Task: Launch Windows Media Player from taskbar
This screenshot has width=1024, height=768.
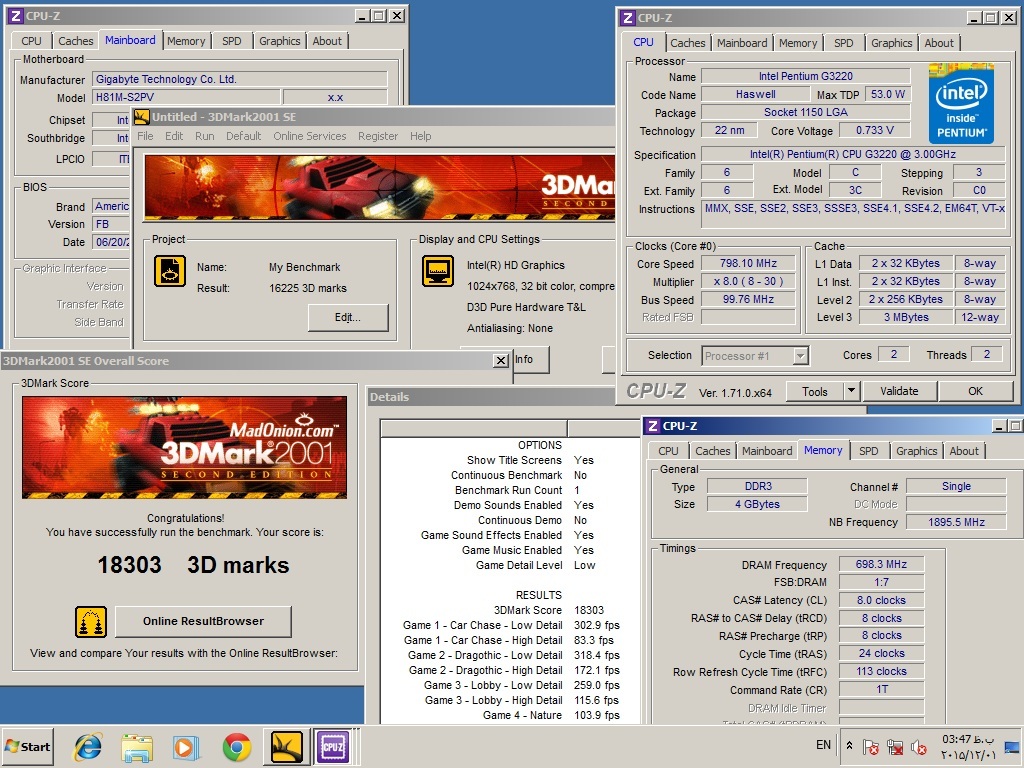Action: (185, 747)
